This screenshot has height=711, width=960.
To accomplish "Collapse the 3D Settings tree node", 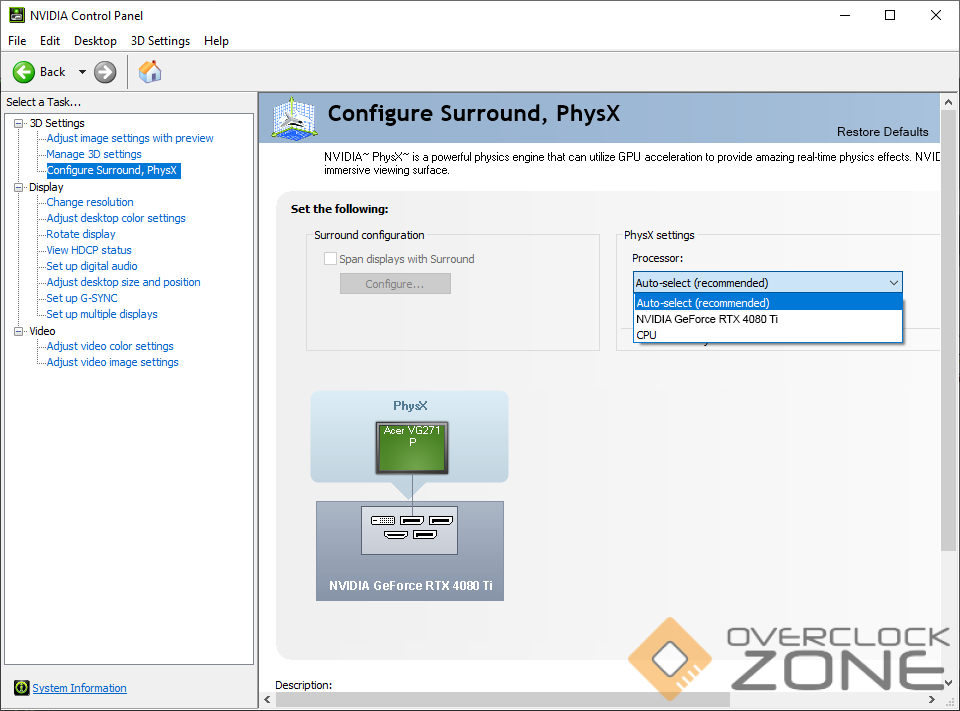I will [x=19, y=123].
